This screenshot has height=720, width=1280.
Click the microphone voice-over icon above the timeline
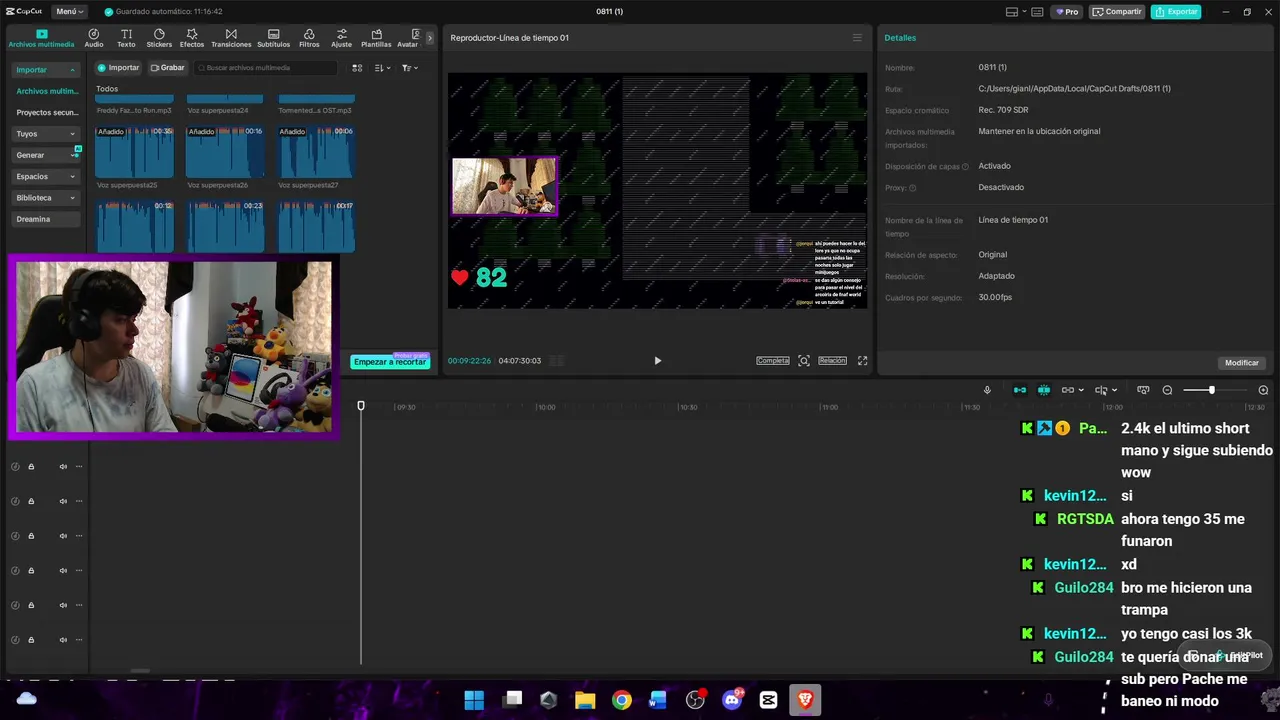987,390
